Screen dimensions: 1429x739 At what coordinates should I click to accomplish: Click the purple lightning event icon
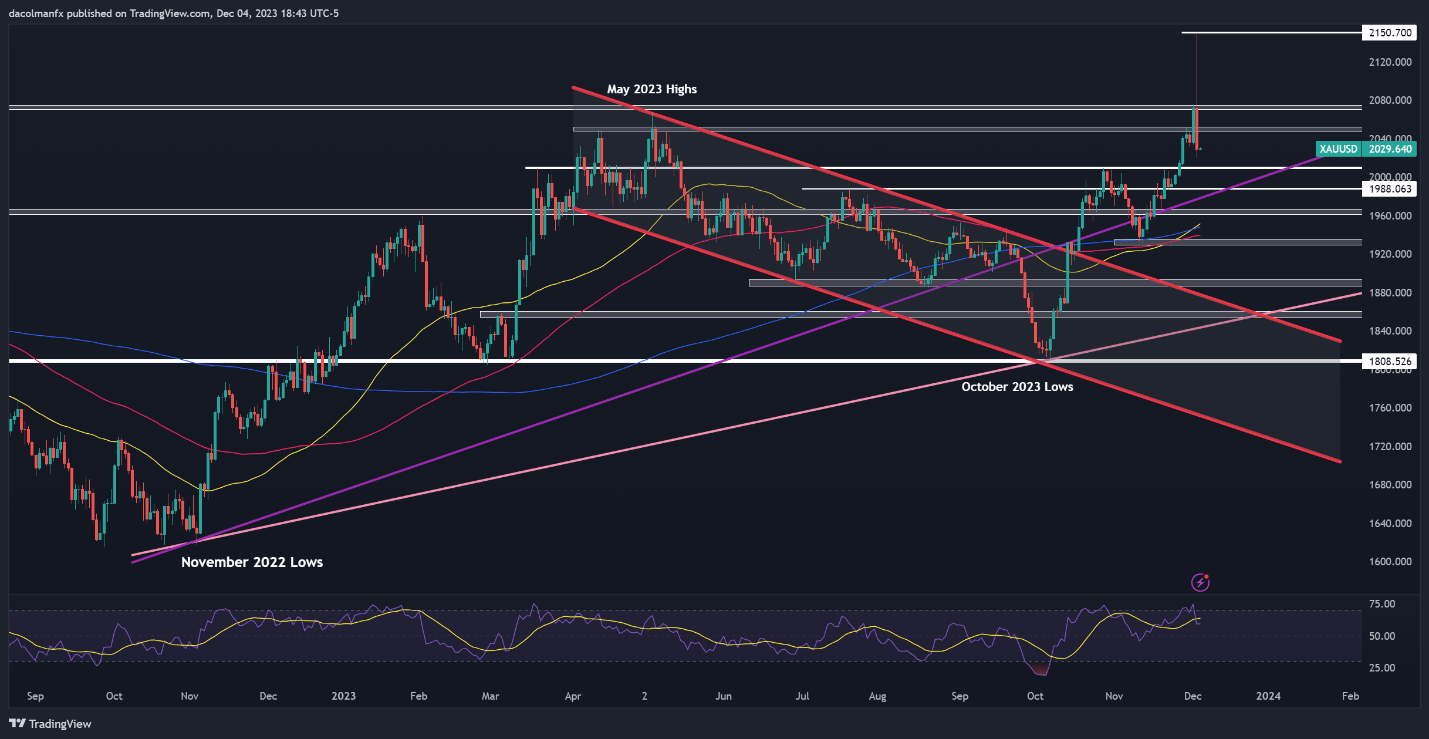(x=1201, y=582)
